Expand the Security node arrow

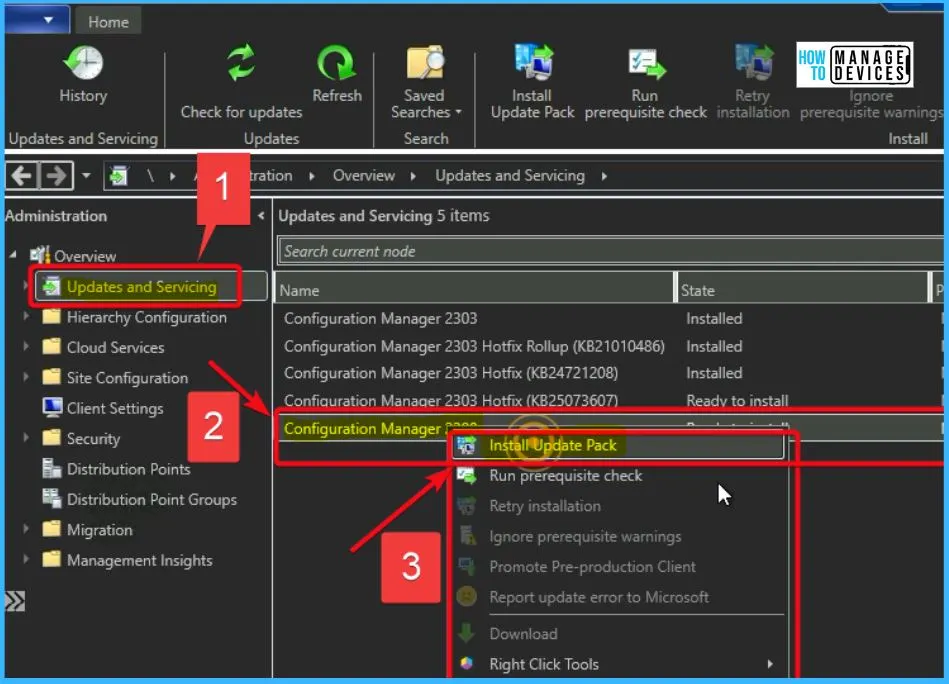tap(25, 437)
